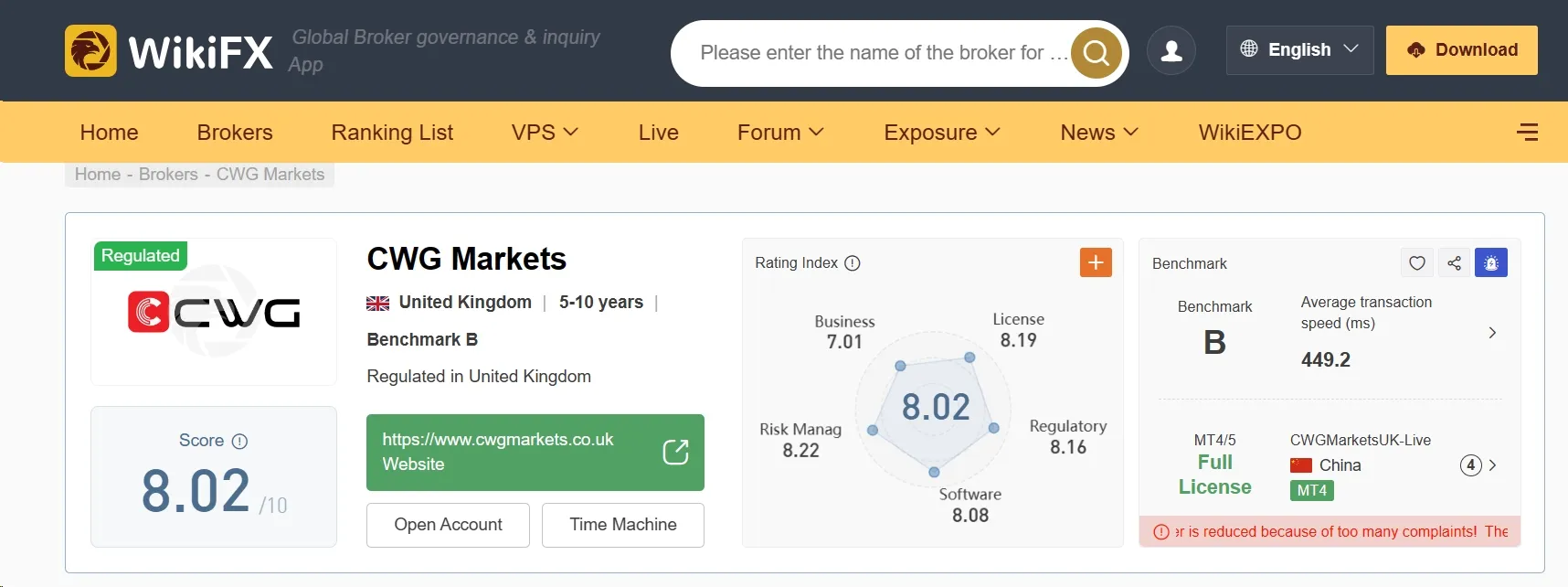Open the hamburger menu icon
Image resolution: width=1568 pixels, height=587 pixels.
(1527, 133)
